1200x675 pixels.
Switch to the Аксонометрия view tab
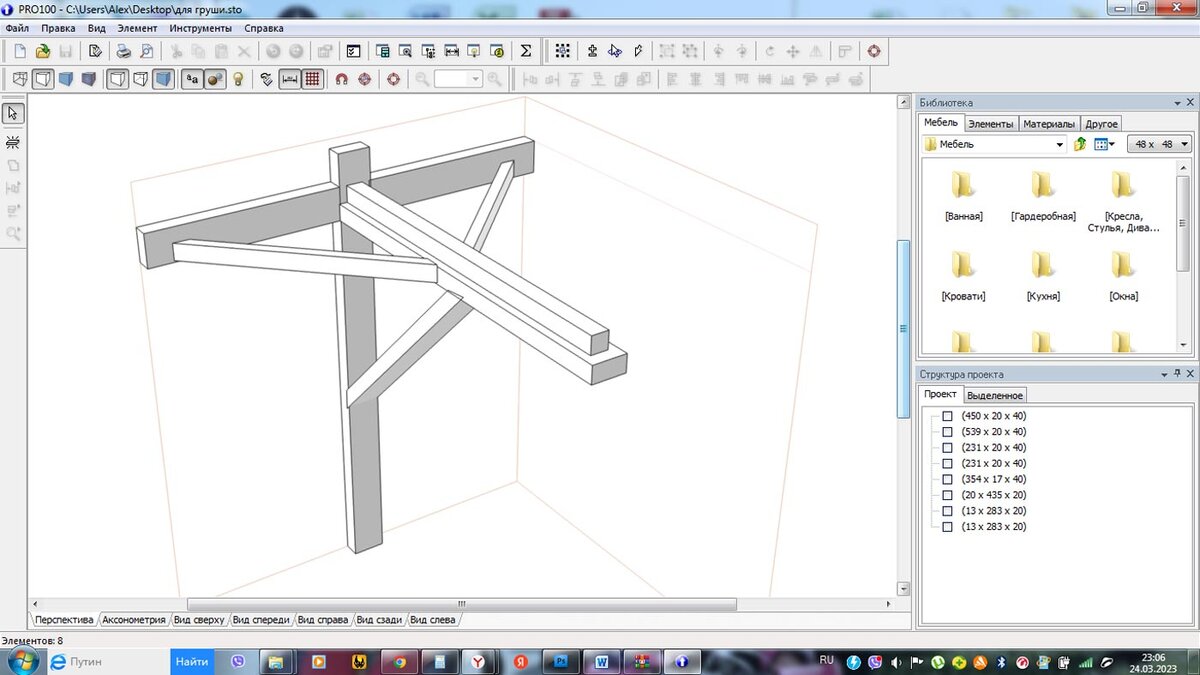pyautogui.click(x=133, y=620)
